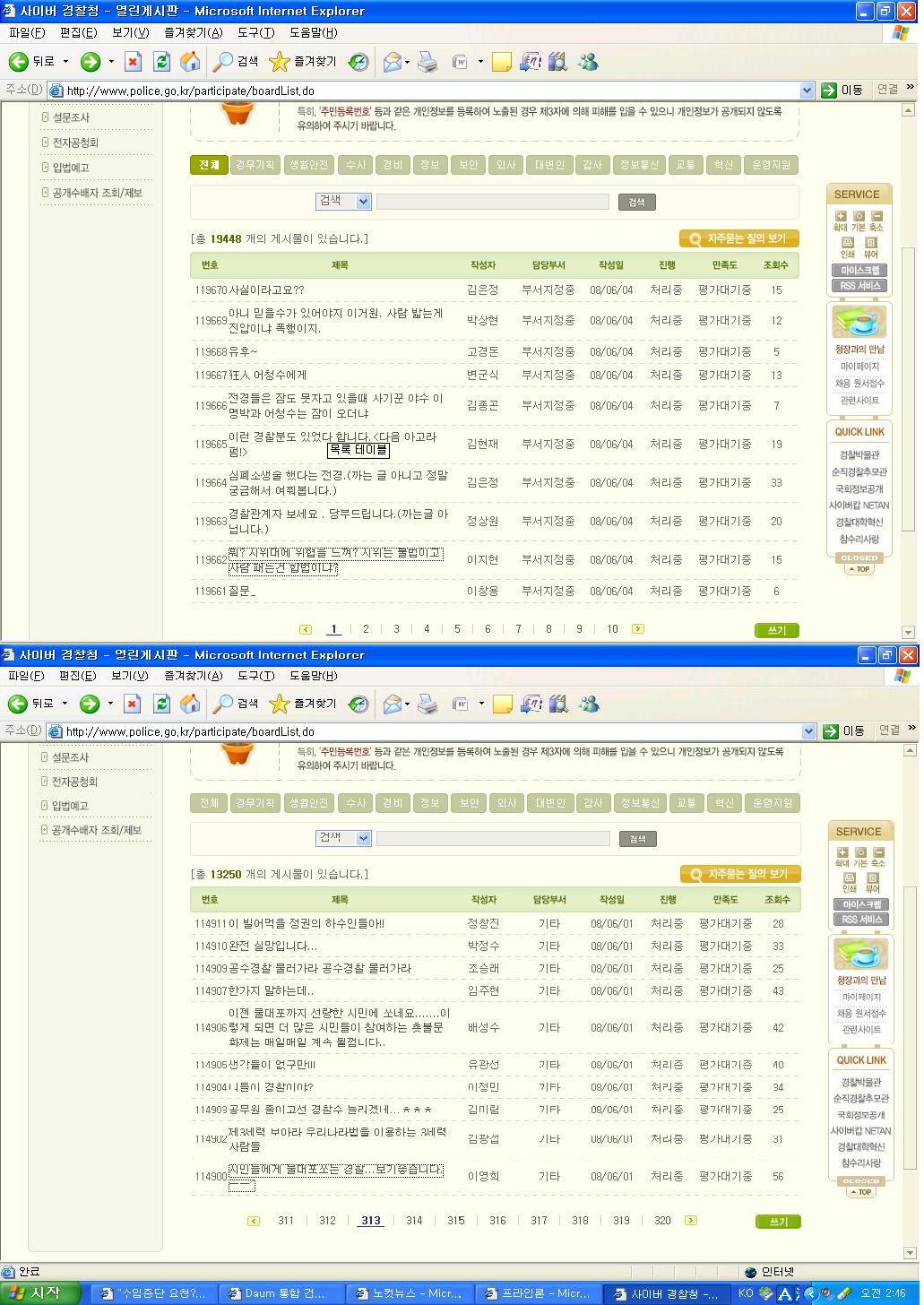Click the search text field in the upper window

[492, 202]
